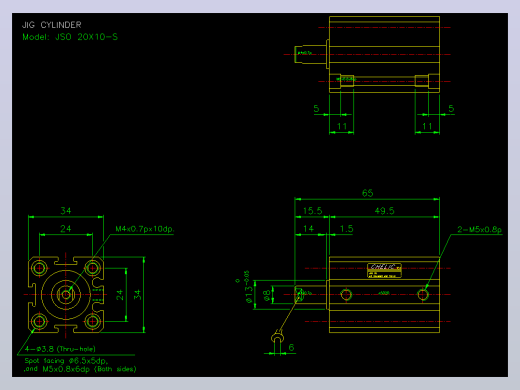The width and height of the screenshot is (520, 390).
Task: Click the "M4x0.7px10dp." thread callout
Action: point(145,229)
